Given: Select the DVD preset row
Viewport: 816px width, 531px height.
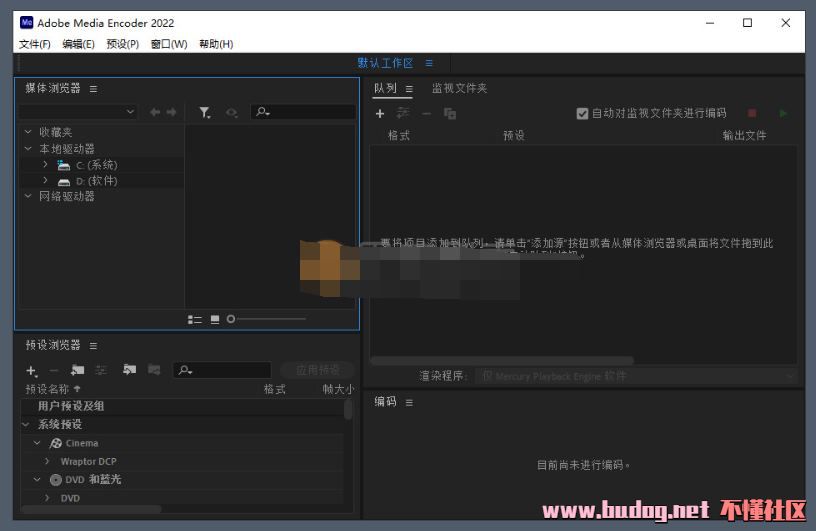Looking at the screenshot, I should point(182,498).
